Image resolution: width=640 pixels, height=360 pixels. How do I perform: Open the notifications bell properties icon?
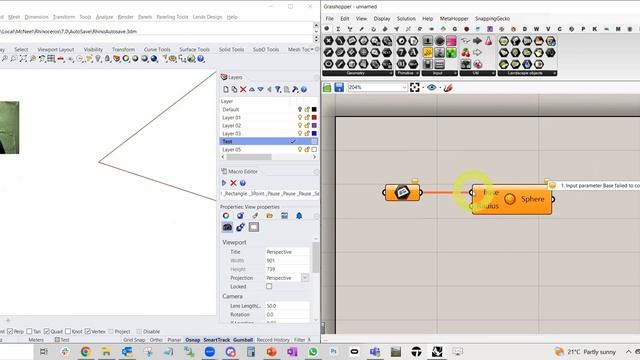tap(299, 216)
